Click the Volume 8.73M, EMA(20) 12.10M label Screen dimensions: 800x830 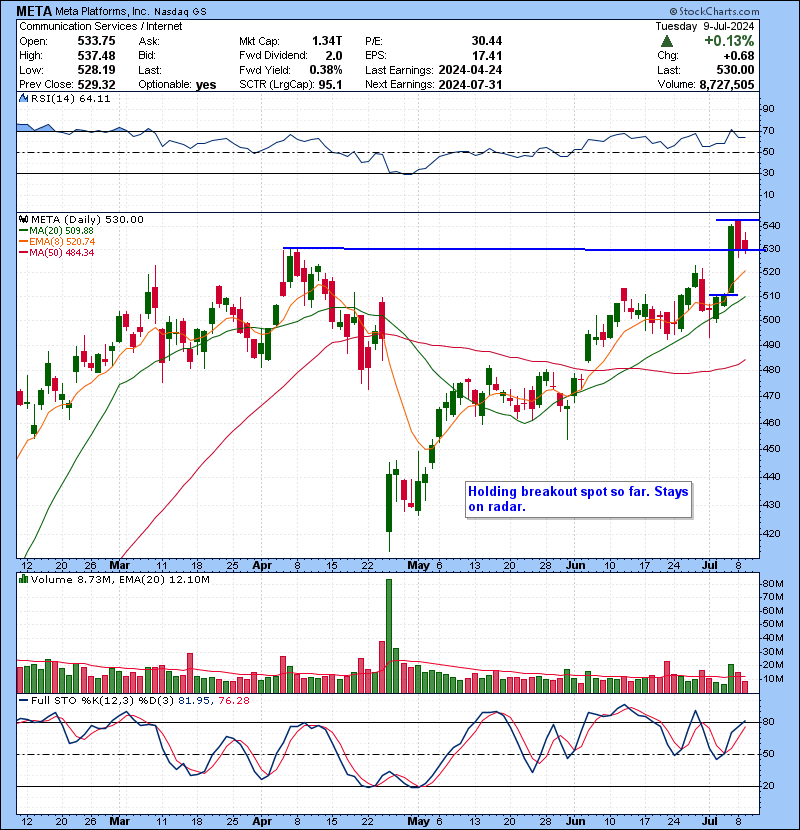coord(120,579)
